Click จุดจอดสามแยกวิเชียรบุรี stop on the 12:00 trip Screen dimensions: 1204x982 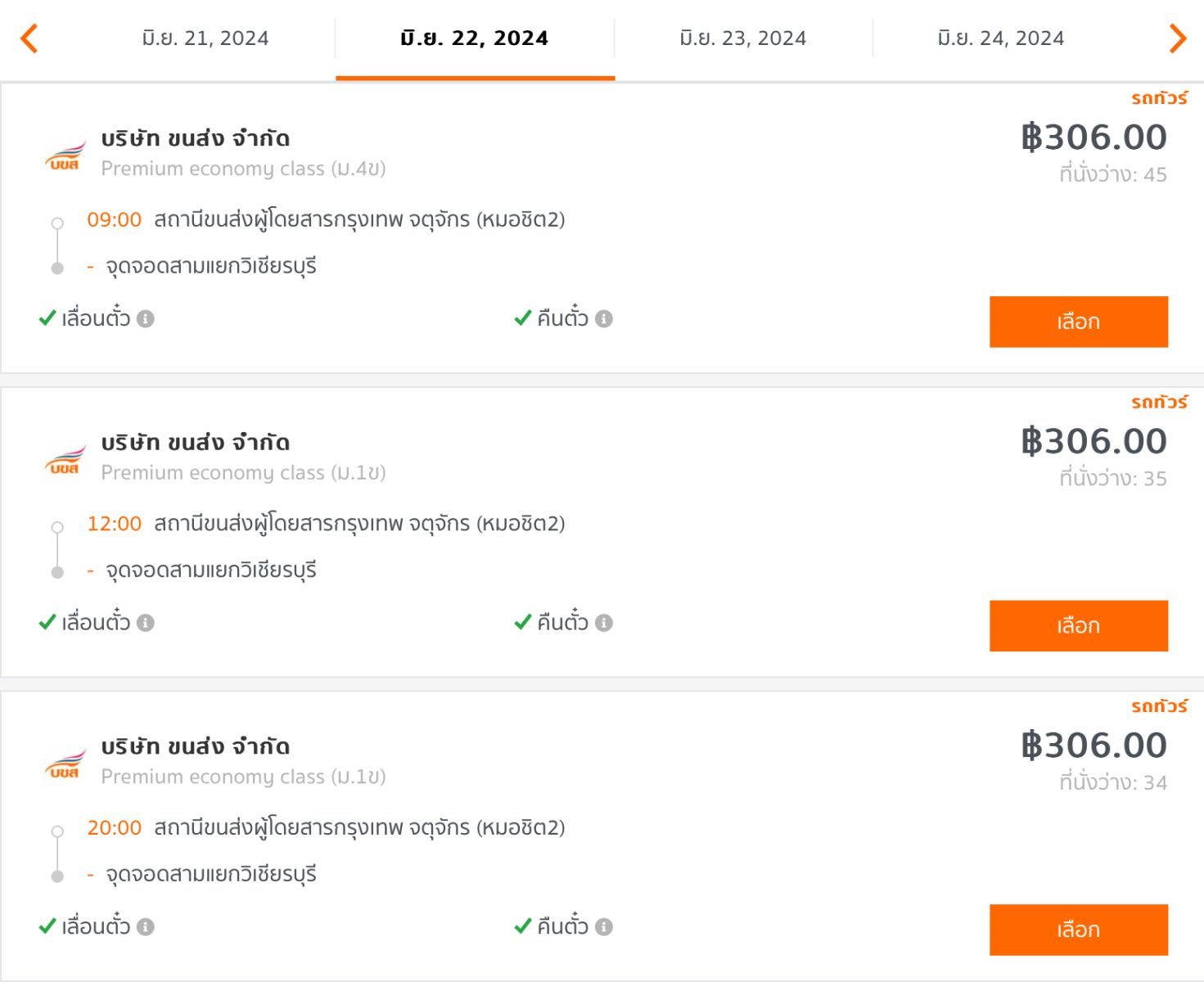point(211,570)
